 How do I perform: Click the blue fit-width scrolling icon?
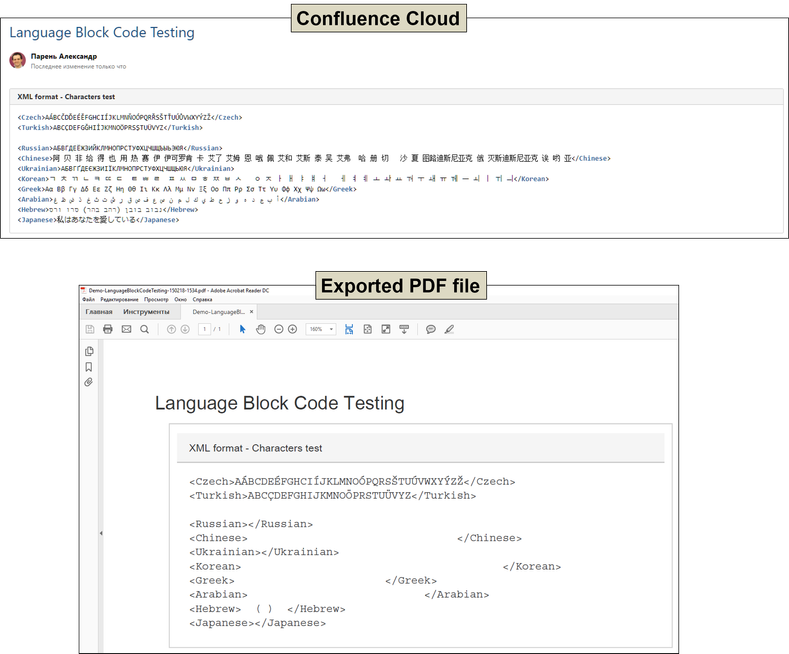coord(349,329)
